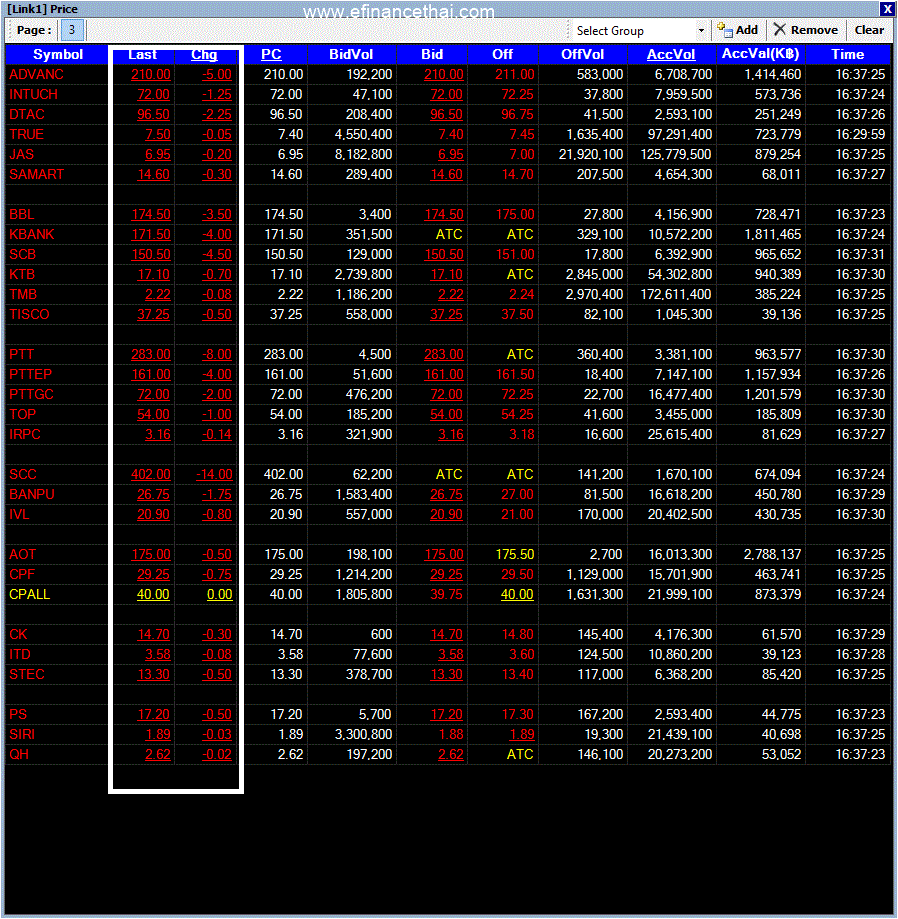Select the ITD symbol
This screenshot has height=919, width=898.
20,654
